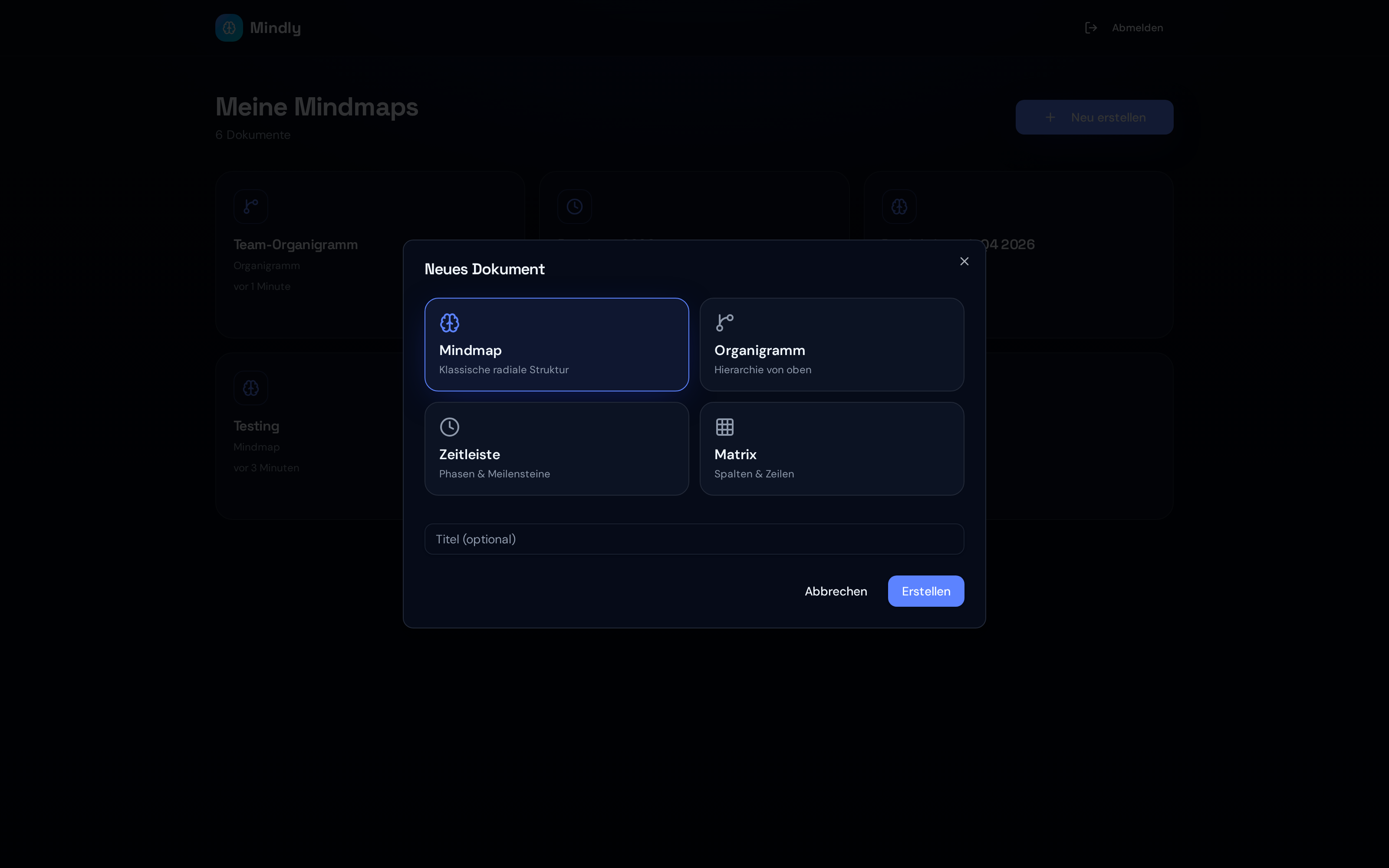The image size is (1389, 868).
Task: Click the Neu erstellen button
Action: [1094, 117]
